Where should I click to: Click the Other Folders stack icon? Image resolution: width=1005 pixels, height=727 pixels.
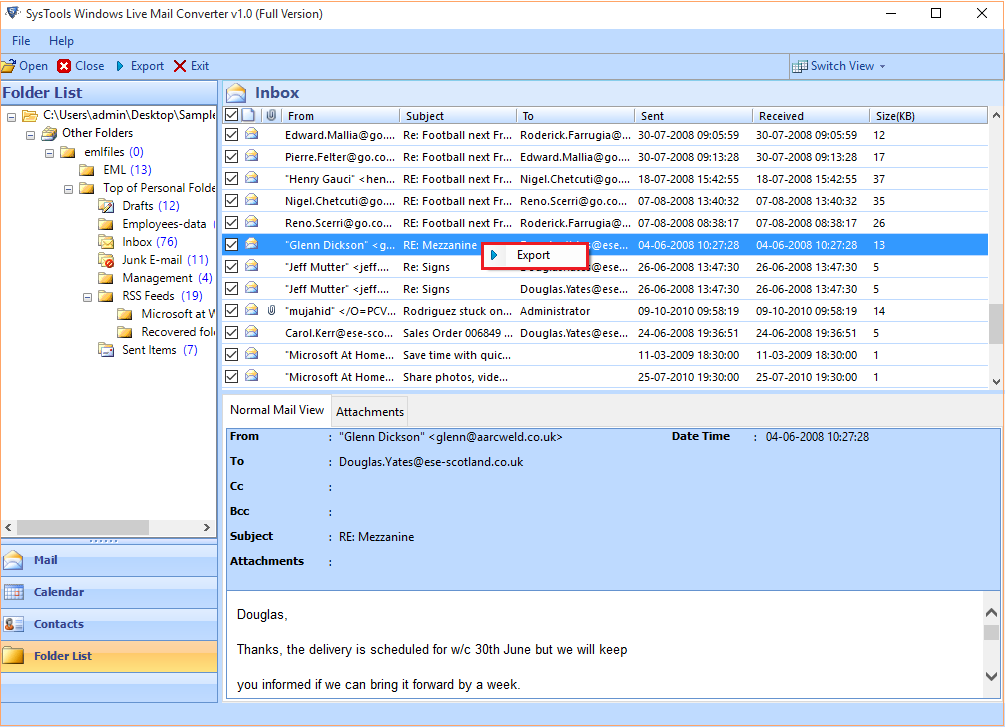49,133
